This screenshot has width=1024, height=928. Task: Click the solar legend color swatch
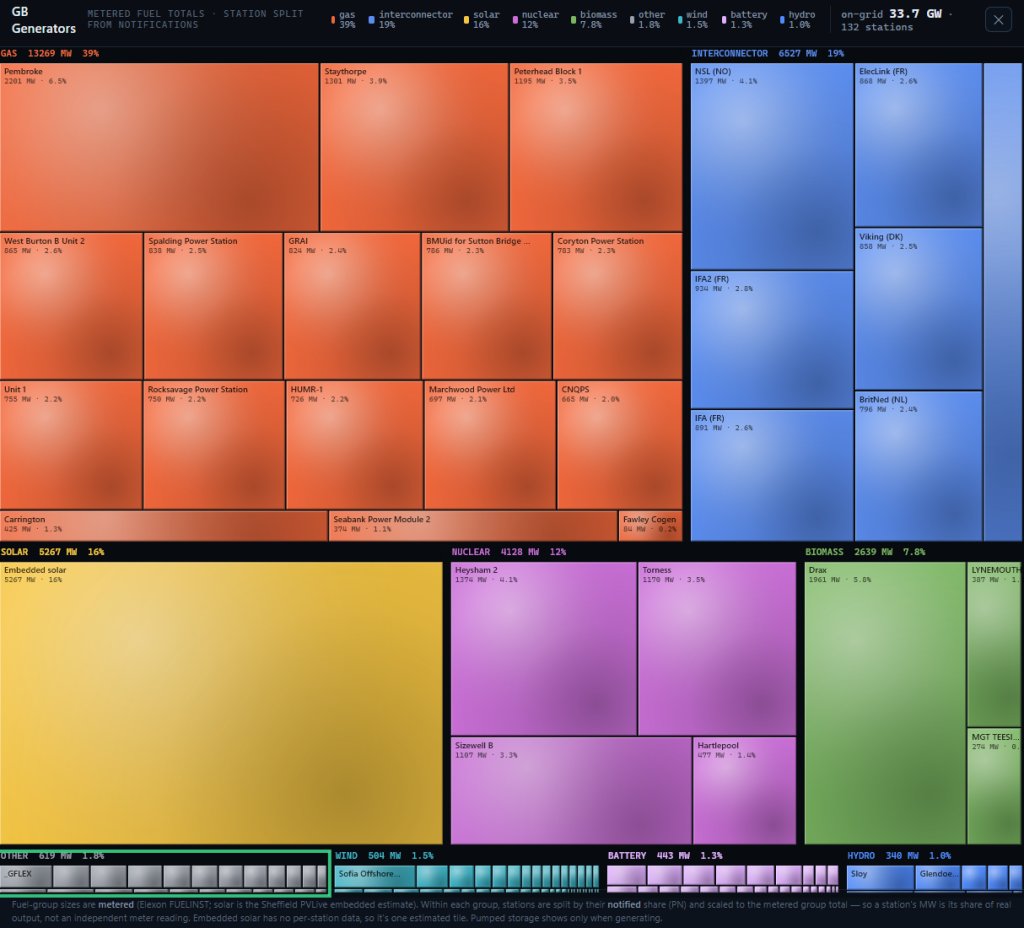click(x=466, y=20)
